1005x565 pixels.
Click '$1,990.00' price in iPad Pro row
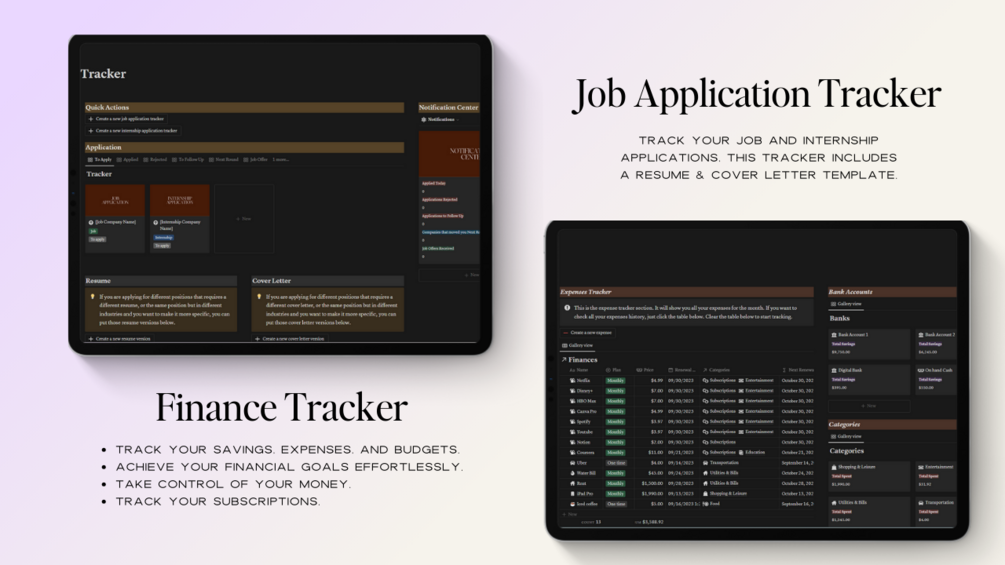coord(652,493)
